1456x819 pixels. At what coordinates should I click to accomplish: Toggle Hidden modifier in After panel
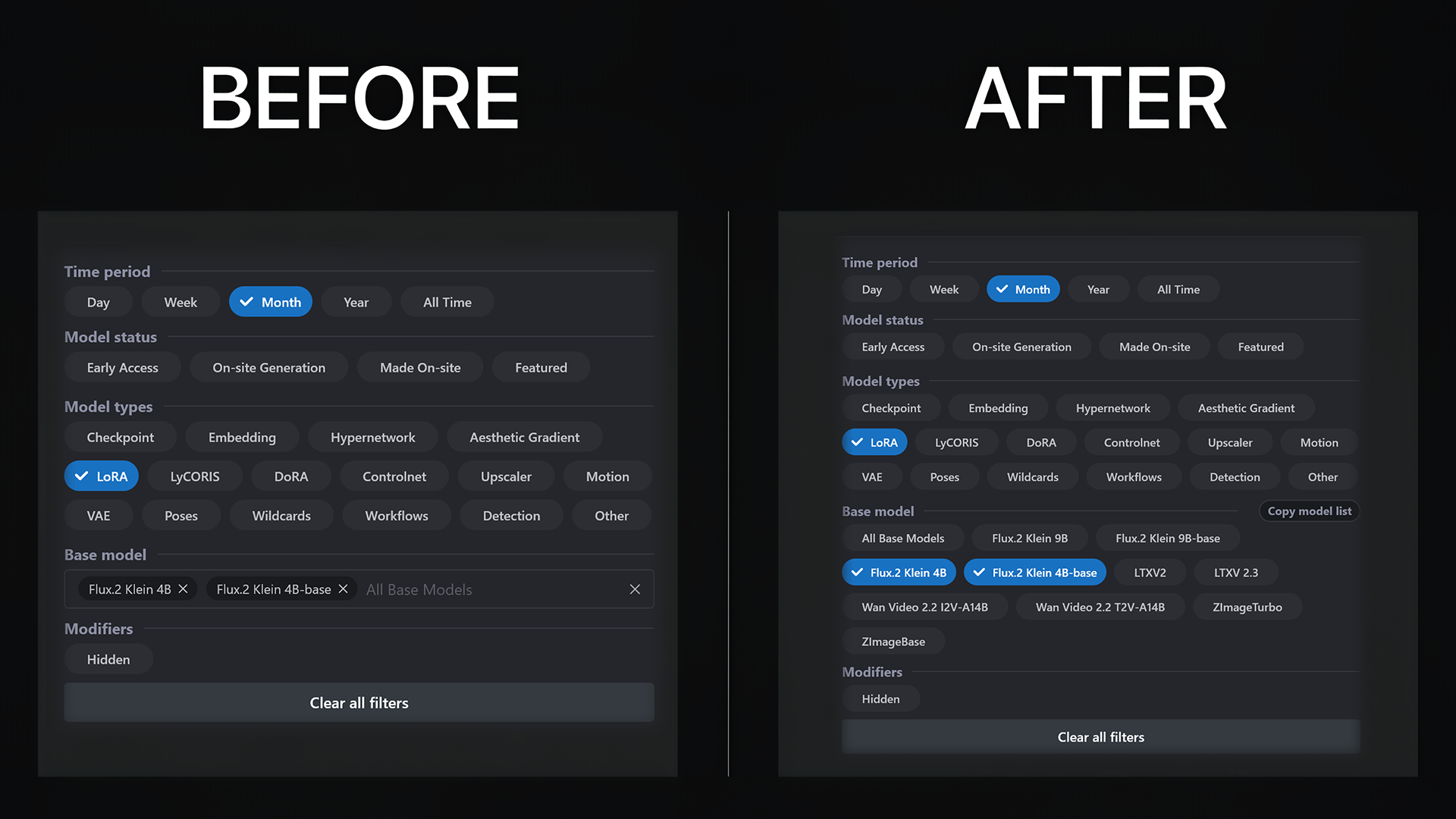pos(881,698)
